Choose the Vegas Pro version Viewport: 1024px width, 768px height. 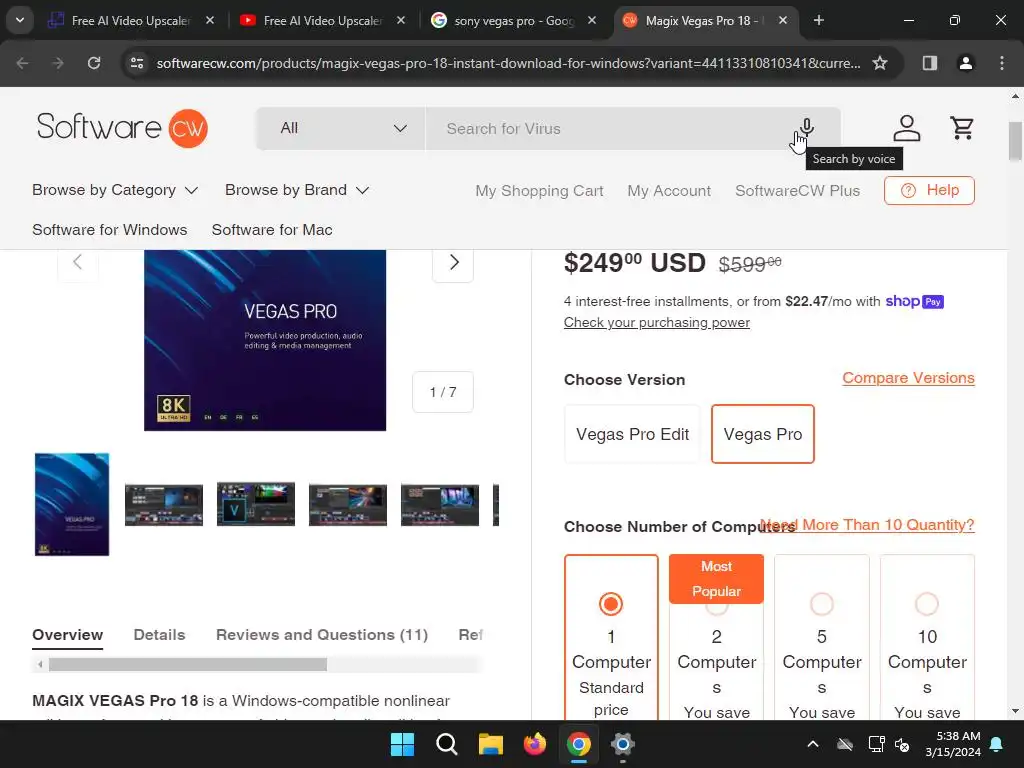pos(763,434)
